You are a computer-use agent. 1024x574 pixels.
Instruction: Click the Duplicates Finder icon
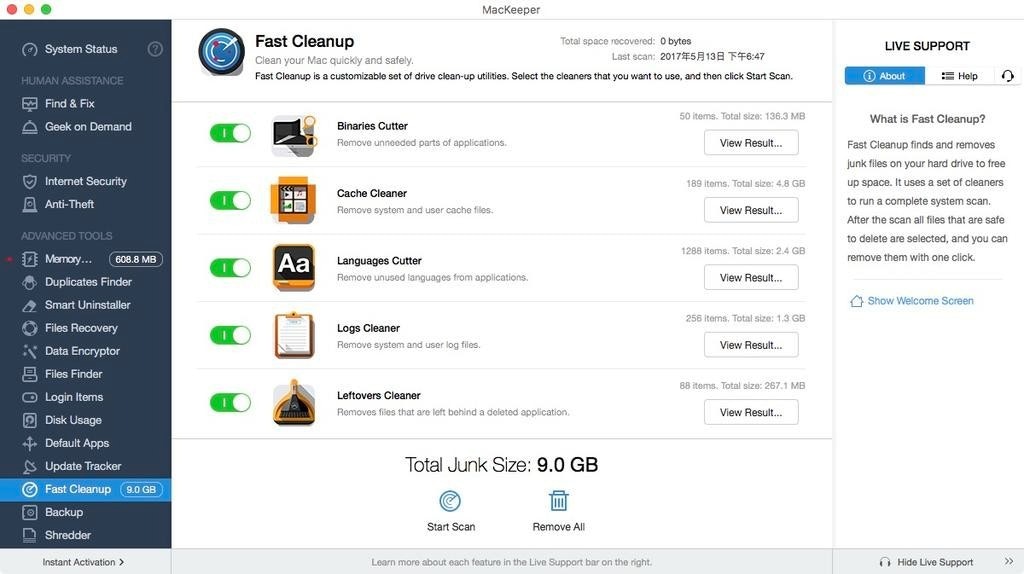tap(29, 282)
